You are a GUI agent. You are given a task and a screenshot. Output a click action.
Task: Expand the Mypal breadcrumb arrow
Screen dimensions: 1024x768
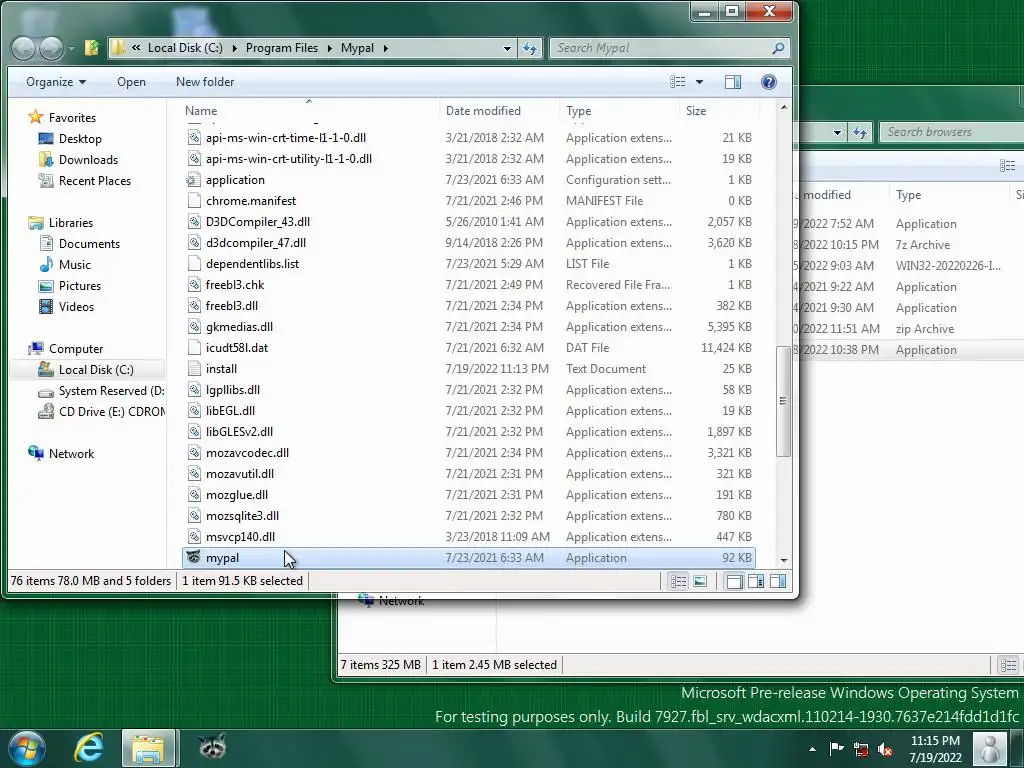coord(386,48)
